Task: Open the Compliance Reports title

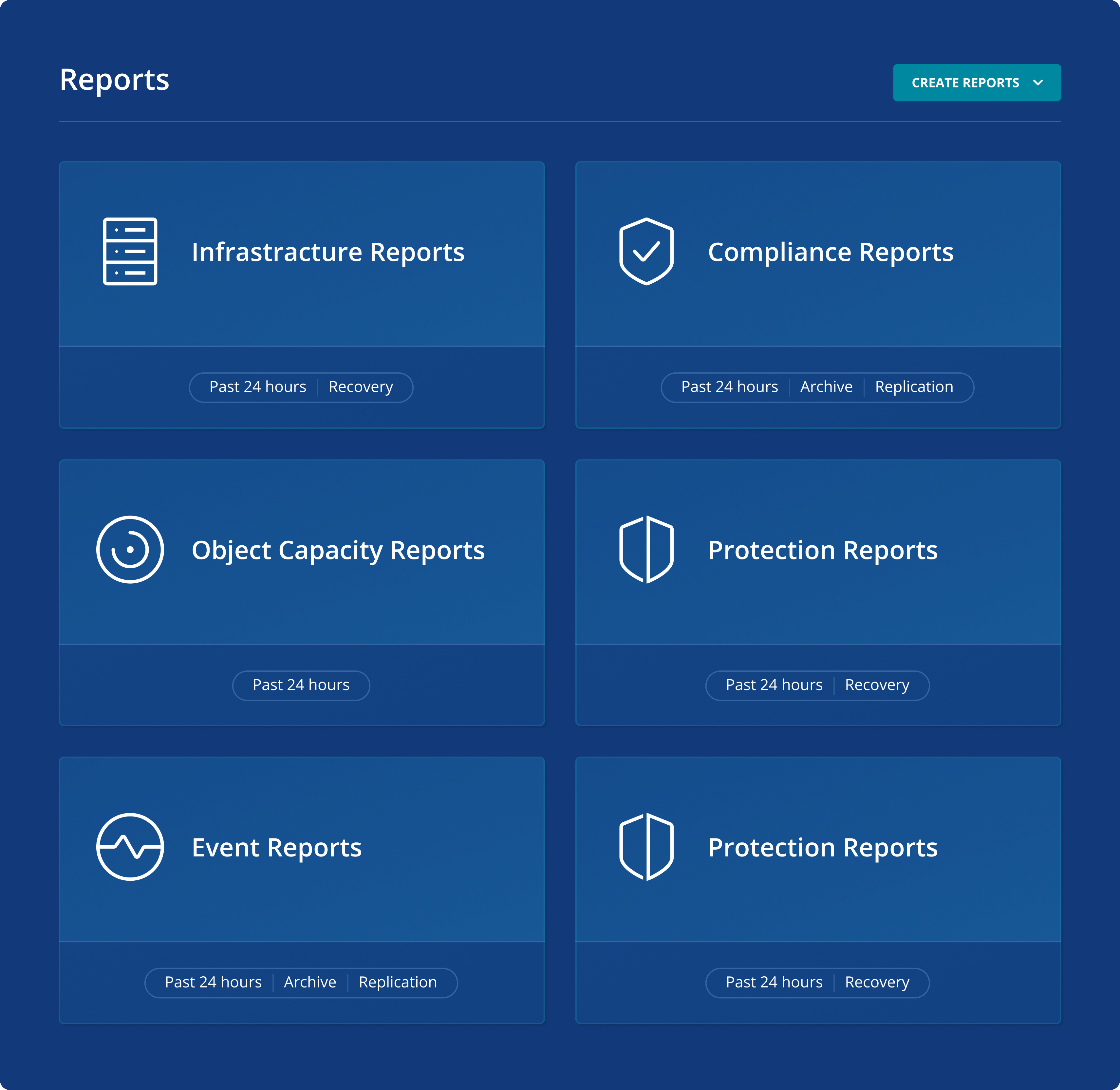Action: 831,252
